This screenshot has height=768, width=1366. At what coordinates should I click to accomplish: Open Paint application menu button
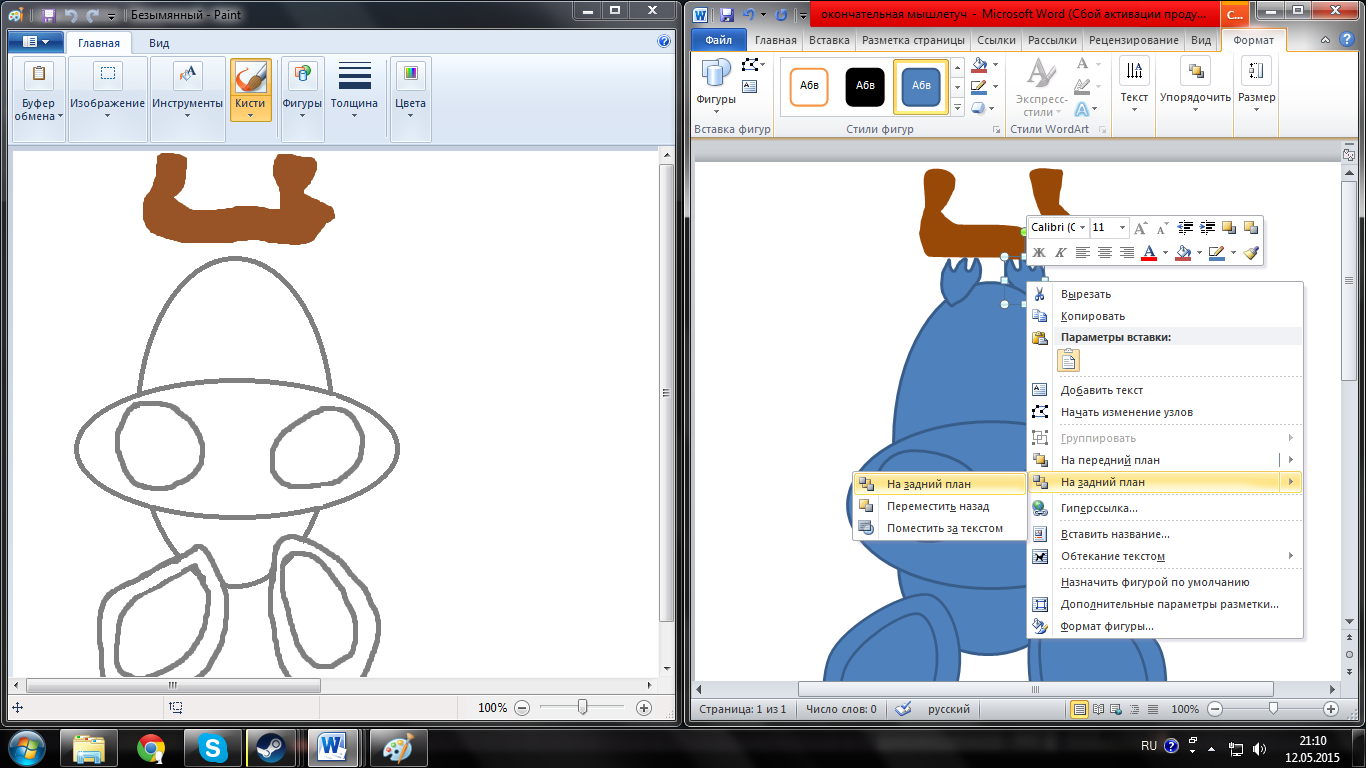(x=37, y=42)
